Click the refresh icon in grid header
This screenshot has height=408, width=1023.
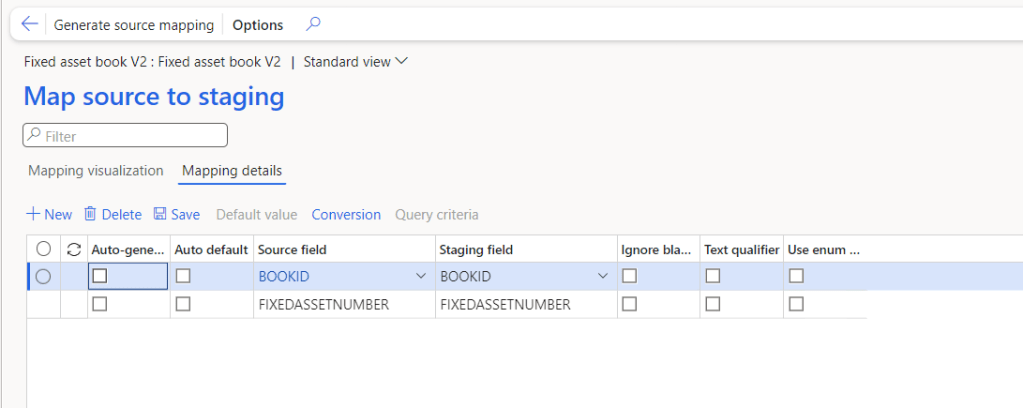coord(74,249)
